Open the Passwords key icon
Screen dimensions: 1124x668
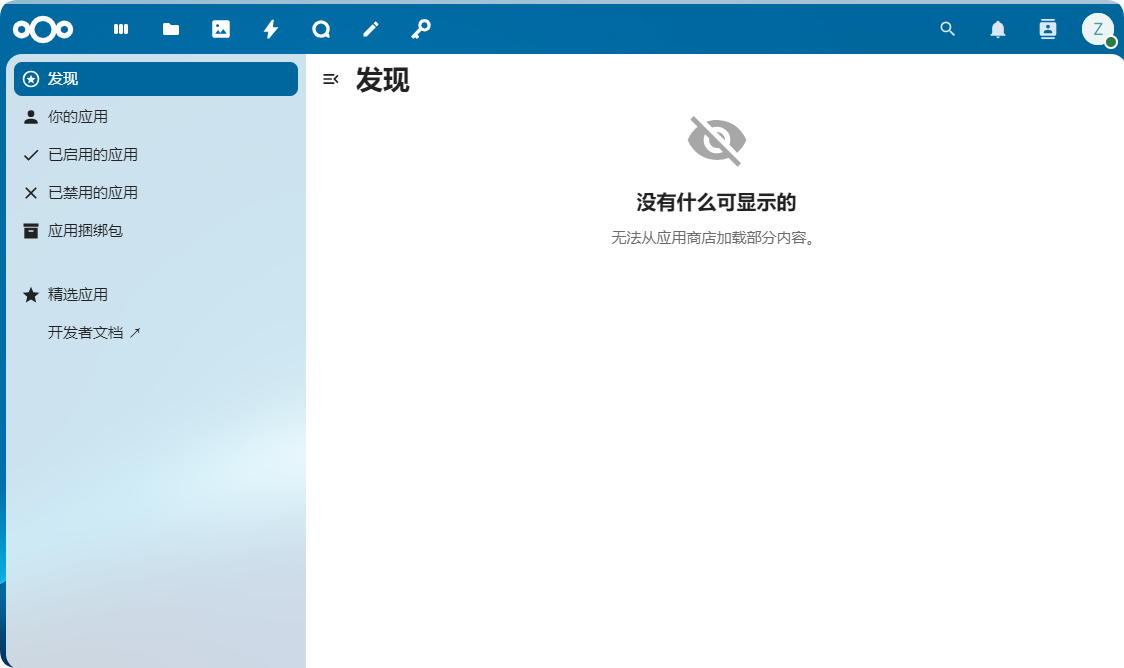click(x=421, y=30)
